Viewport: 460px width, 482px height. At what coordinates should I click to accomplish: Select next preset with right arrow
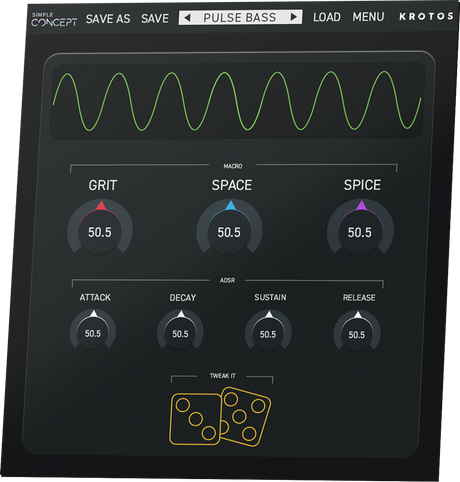pyautogui.click(x=294, y=17)
